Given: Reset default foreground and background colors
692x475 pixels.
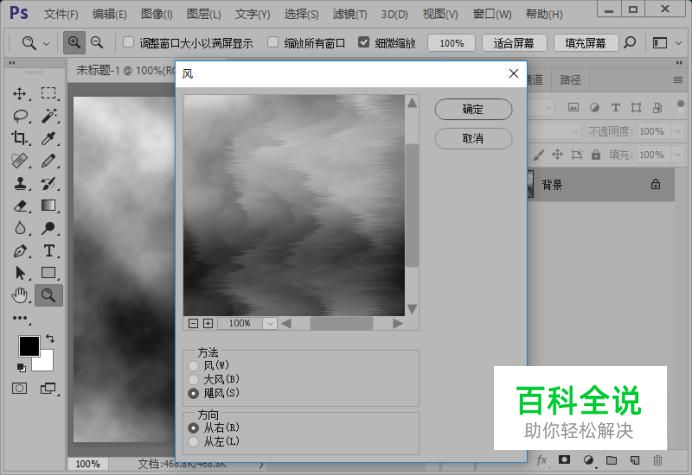Looking at the screenshot, I should 21,367.
